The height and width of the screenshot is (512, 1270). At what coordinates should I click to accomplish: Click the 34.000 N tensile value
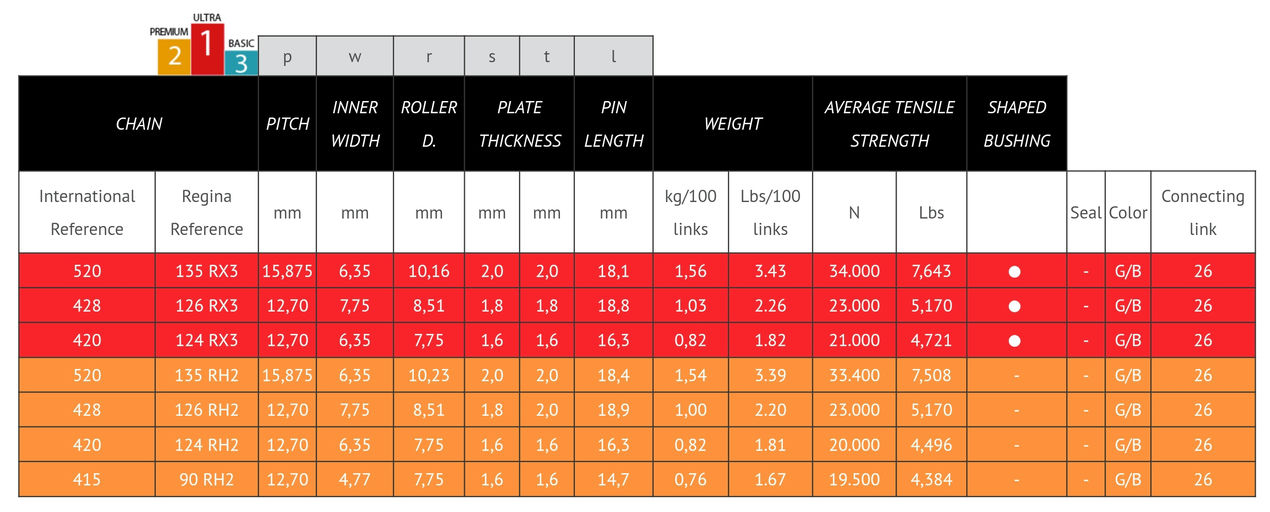pos(854,271)
